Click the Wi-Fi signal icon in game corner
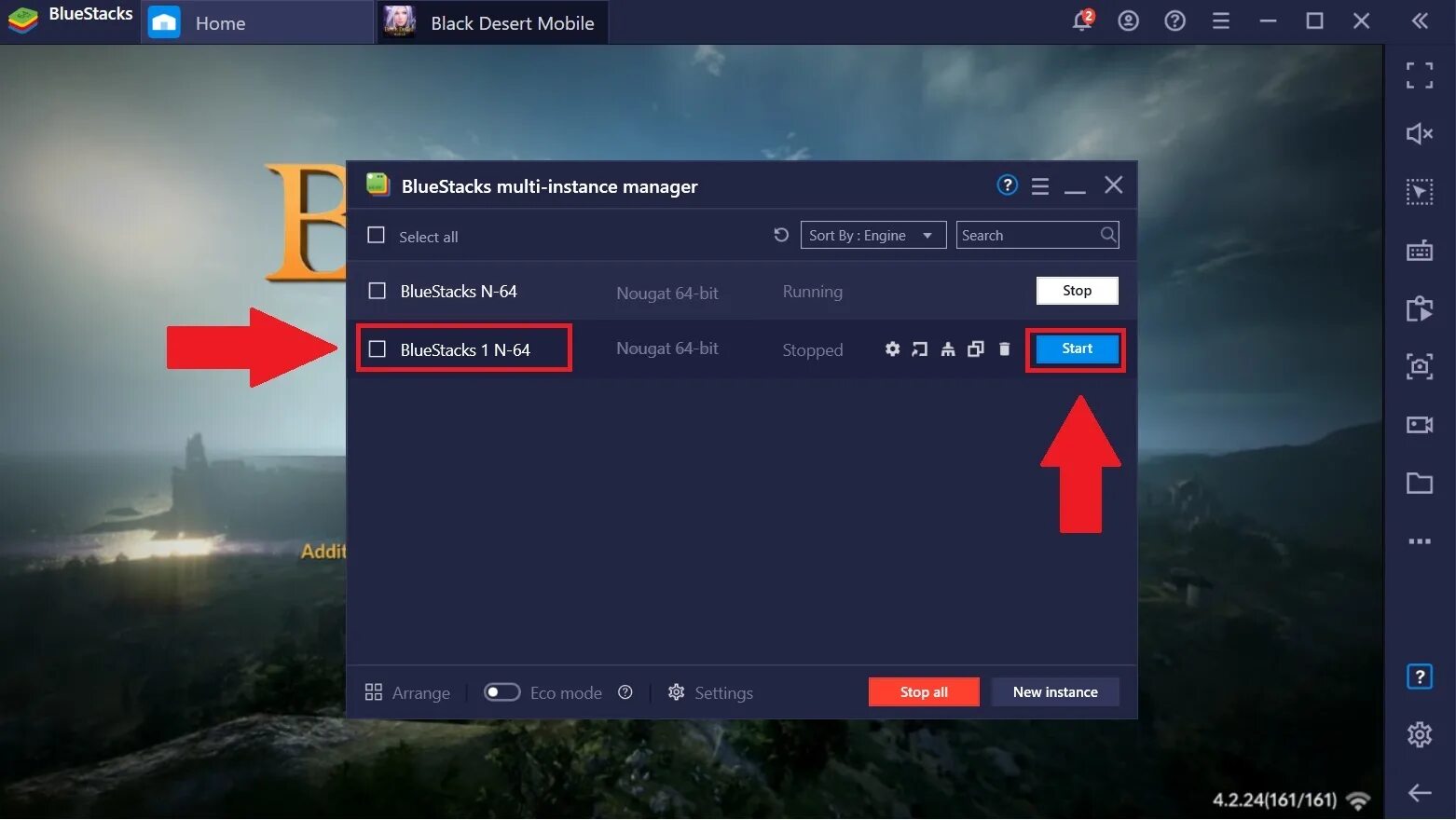Screen dimensions: 1456x820 tap(1359, 799)
